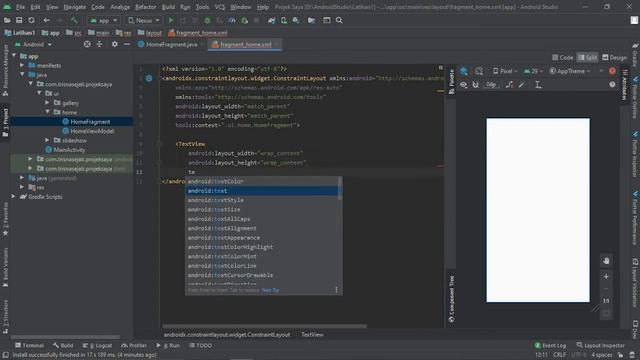Click the Infer Constraints wand icon
Screen dimensions: 640x360
(x=522, y=85)
